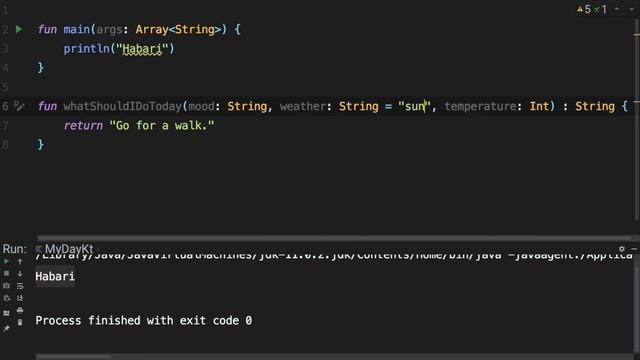Click "Go for a walk." return string
Screen dimensions: 640x360
click(162, 125)
